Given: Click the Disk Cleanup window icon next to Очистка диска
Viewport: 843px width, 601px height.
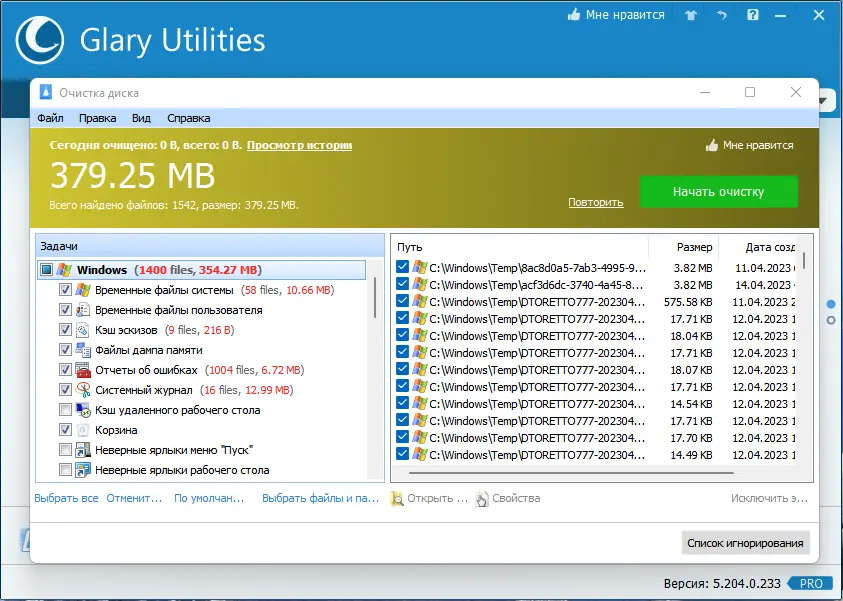Looking at the screenshot, I should point(46,92).
